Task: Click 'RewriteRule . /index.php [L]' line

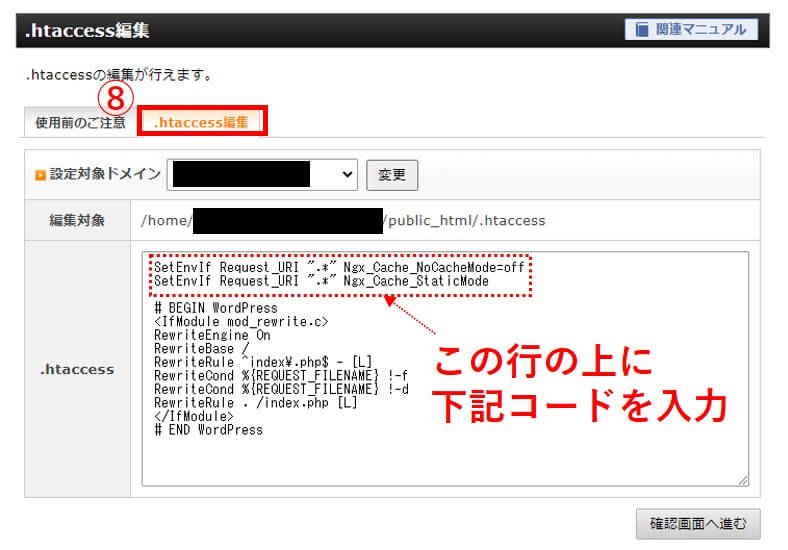Action: 256,403
